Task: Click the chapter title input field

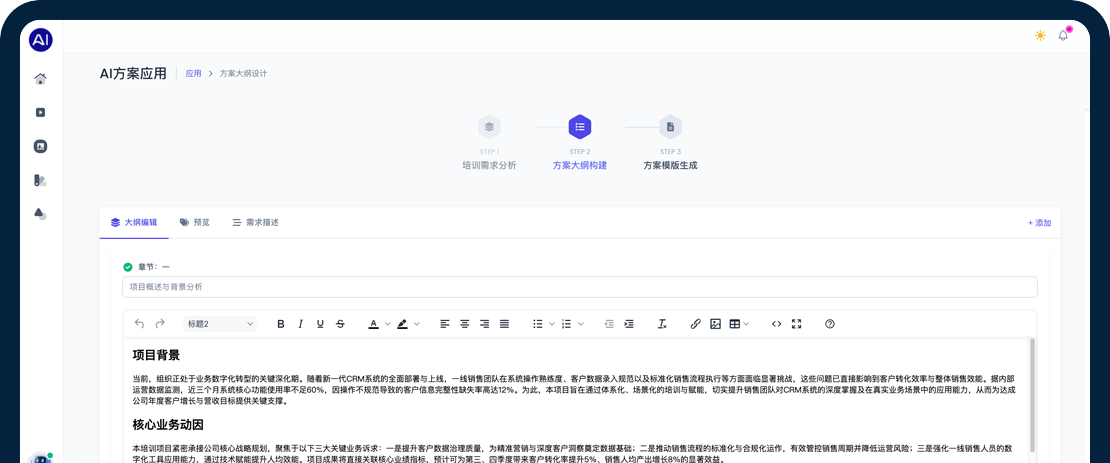Action: [x=579, y=287]
